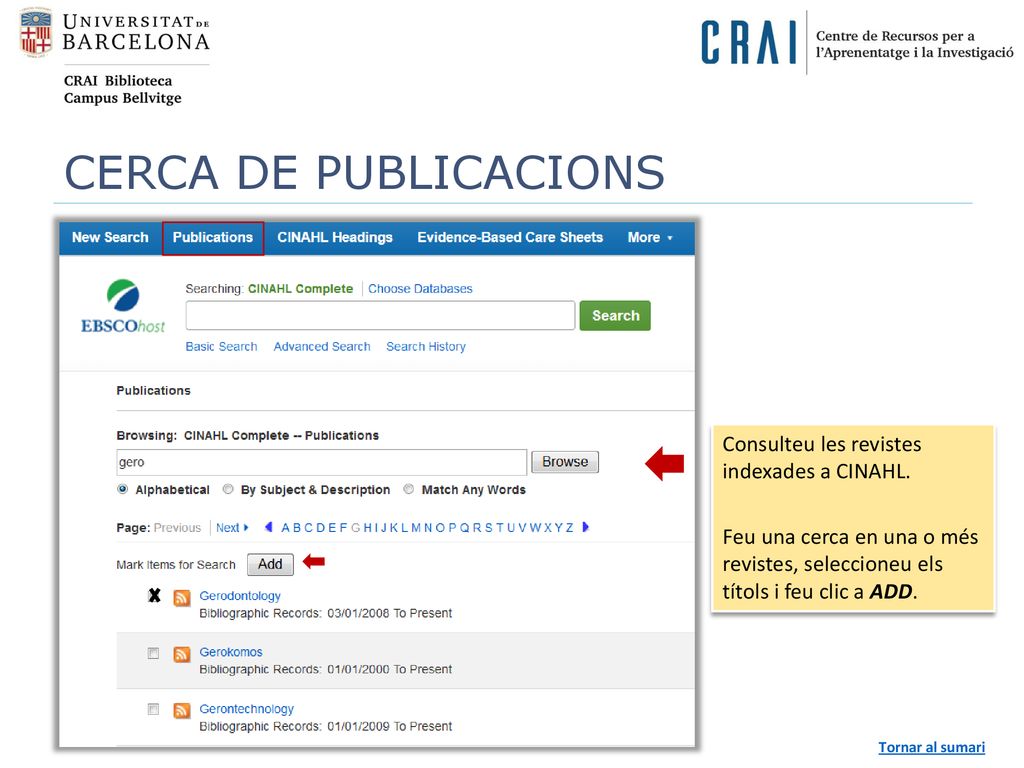Open the Gerodontology publication link
This screenshot has width=1024, height=768.
coord(240,596)
